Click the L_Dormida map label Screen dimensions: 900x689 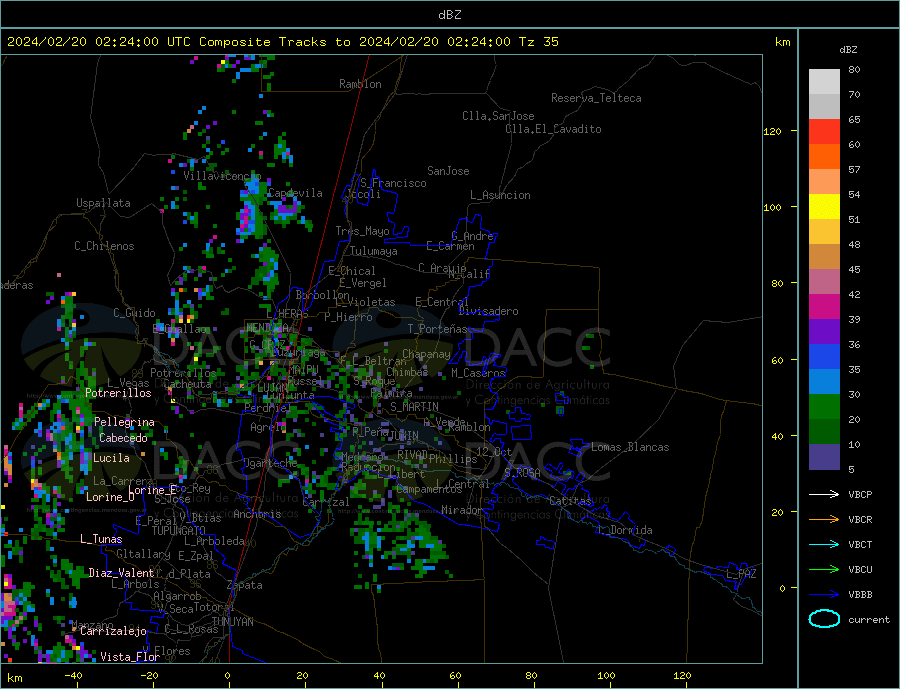click(x=626, y=530)
